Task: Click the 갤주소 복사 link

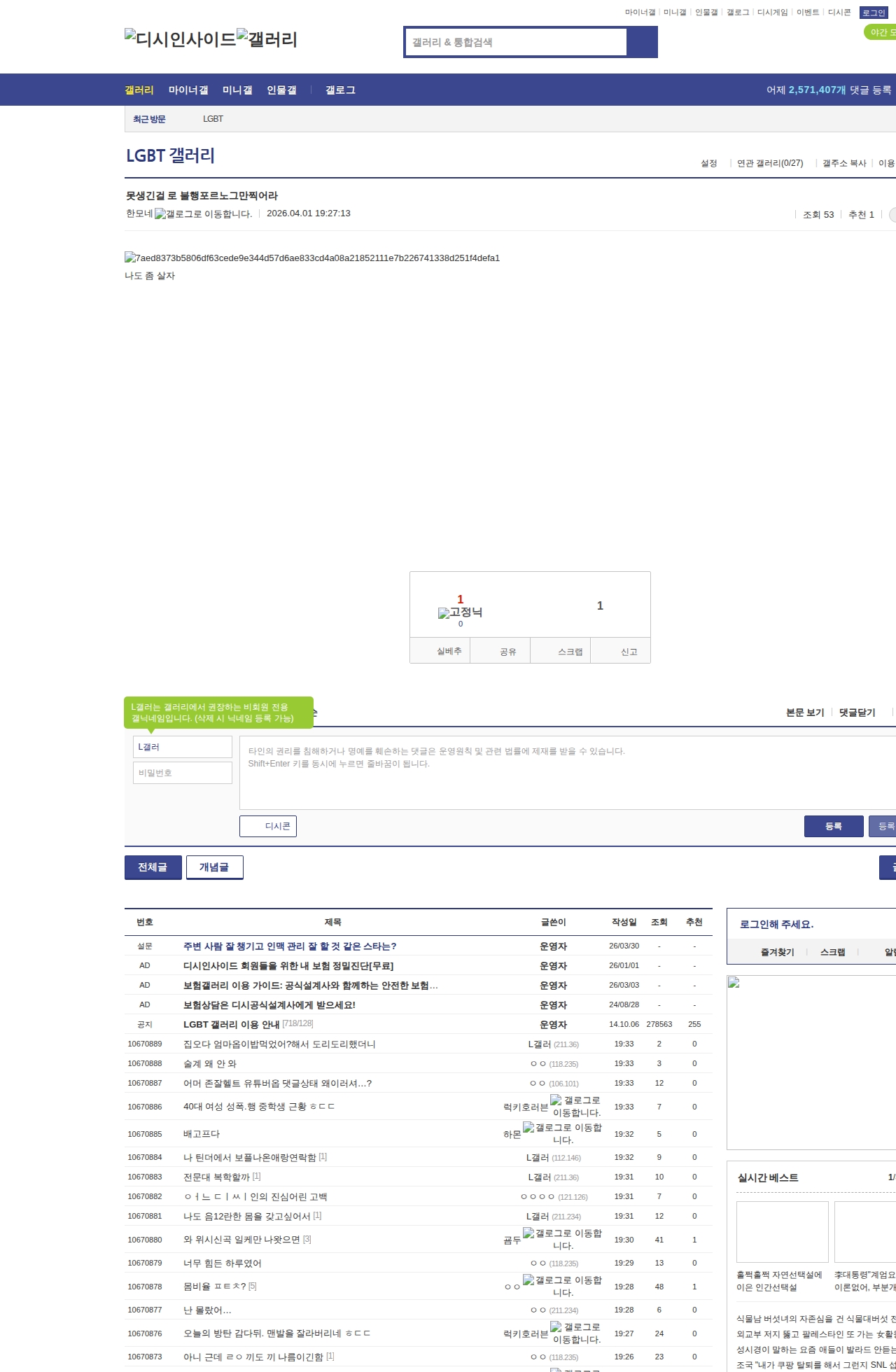Action: 844,163
